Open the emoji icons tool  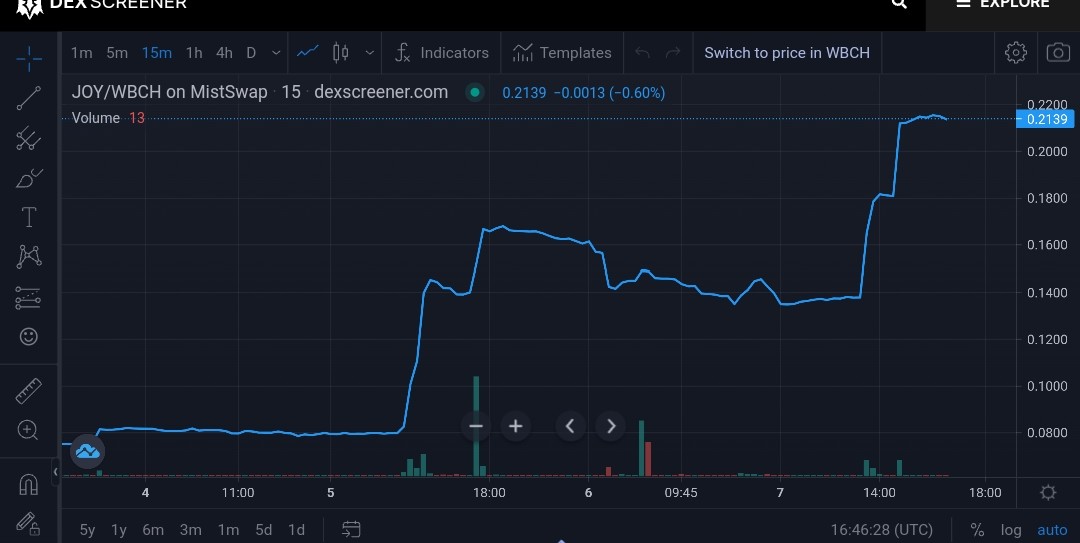(x=28, y=336)
